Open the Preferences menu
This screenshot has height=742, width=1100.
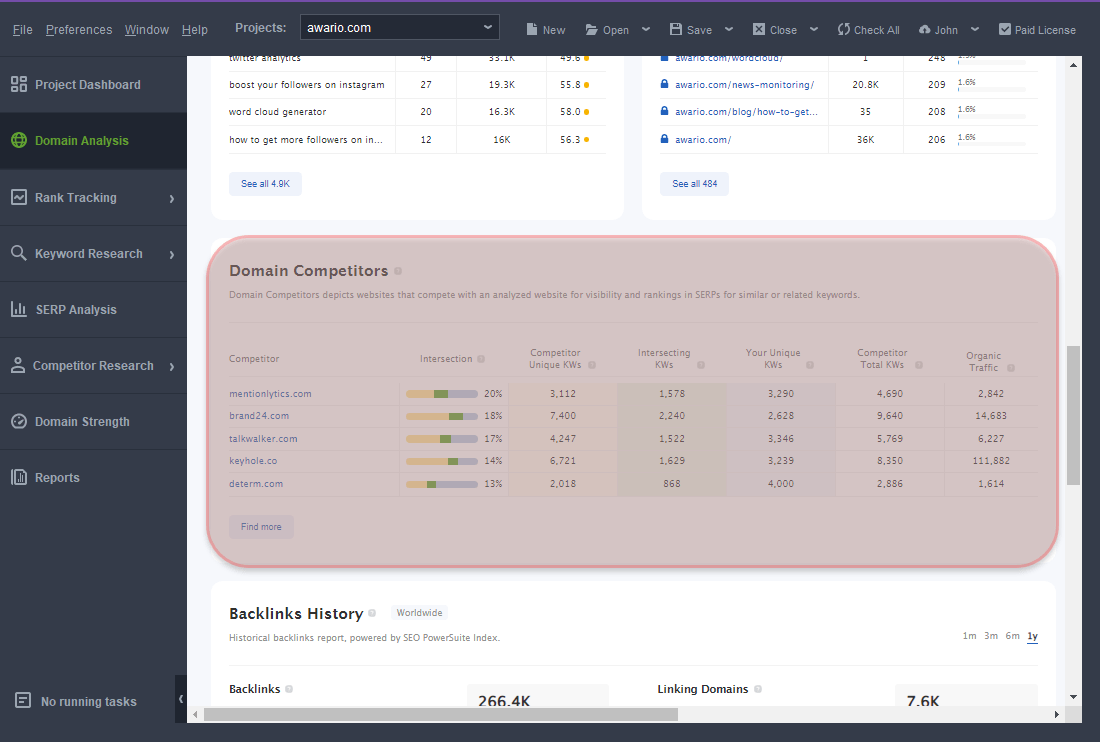79,29
